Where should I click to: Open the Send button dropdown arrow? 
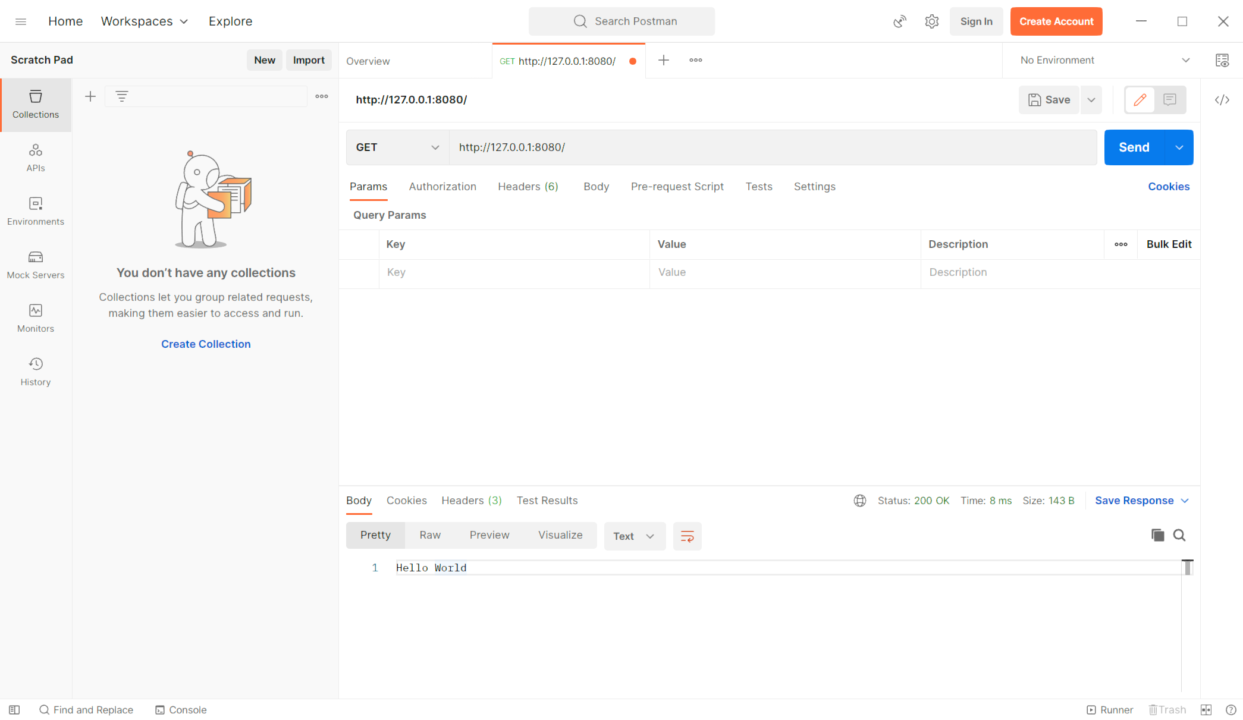[x=1179, y=147]
